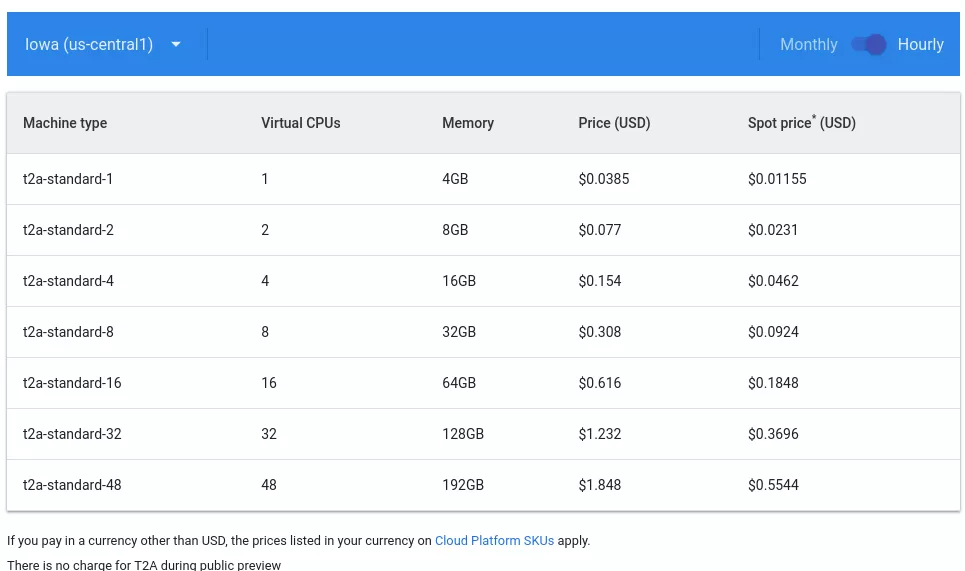This screenshot has width=965, height=571.
Task: Click the 64GB memory cell
Action: click(459, 383)
